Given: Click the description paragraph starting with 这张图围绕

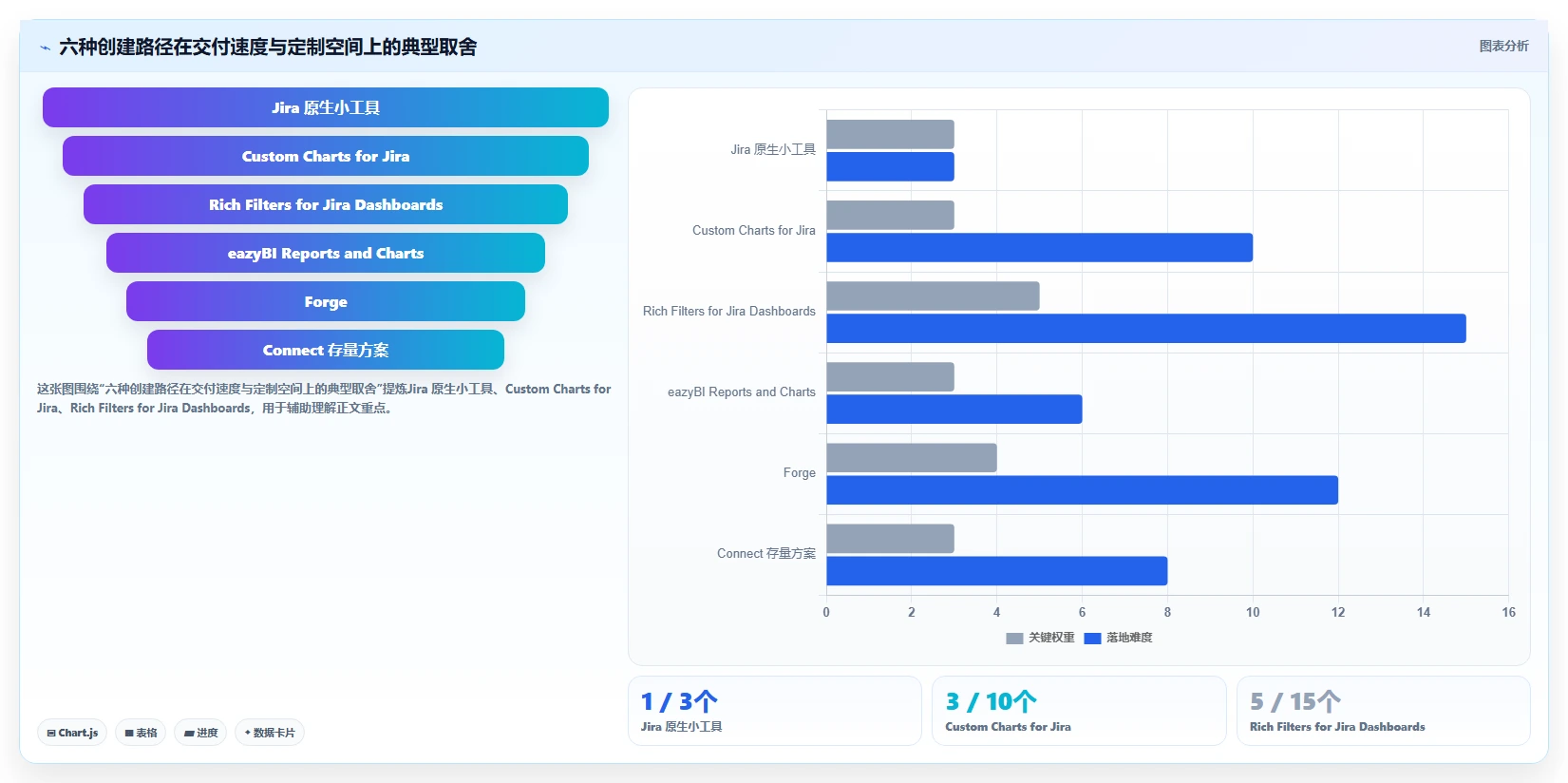Looking at the screenshot, I should click(x=324, y=398).
